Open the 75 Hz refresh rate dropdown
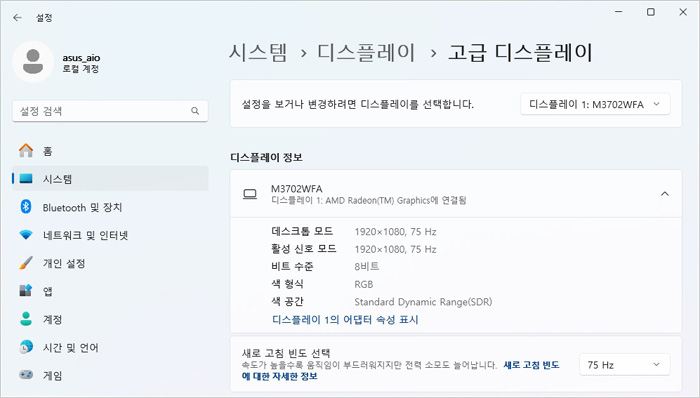 coord(624,365)
